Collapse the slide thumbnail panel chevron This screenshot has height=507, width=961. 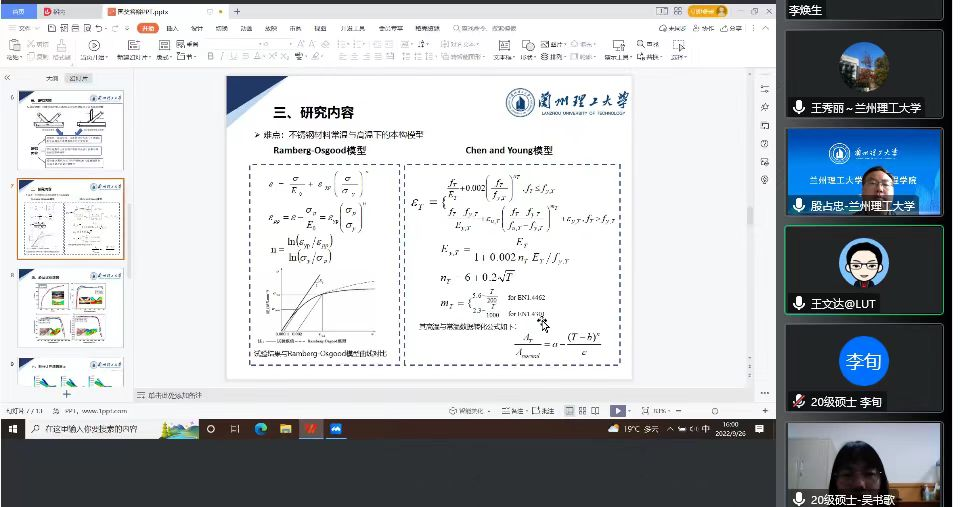coord(8,78)
